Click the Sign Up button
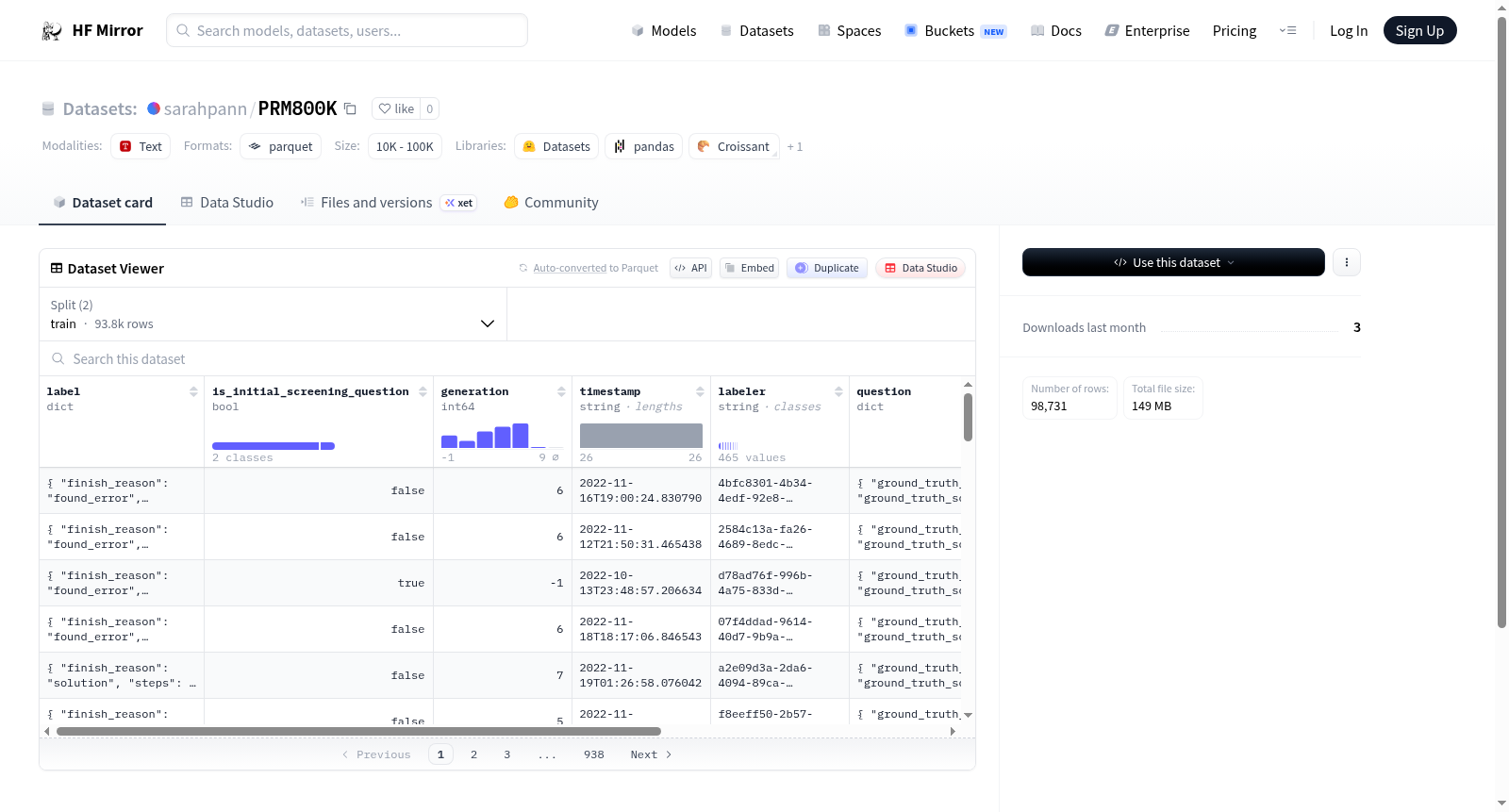Screen dimensions: 1509x812 click(1419, 30)
